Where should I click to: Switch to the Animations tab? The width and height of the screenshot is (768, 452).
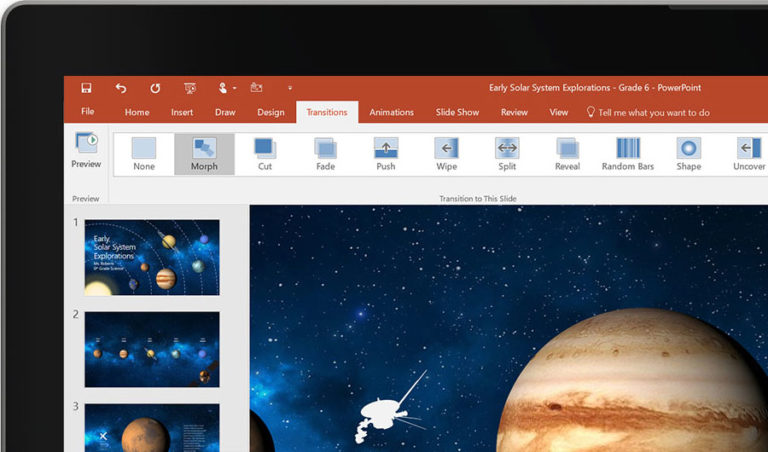point(391,112)
